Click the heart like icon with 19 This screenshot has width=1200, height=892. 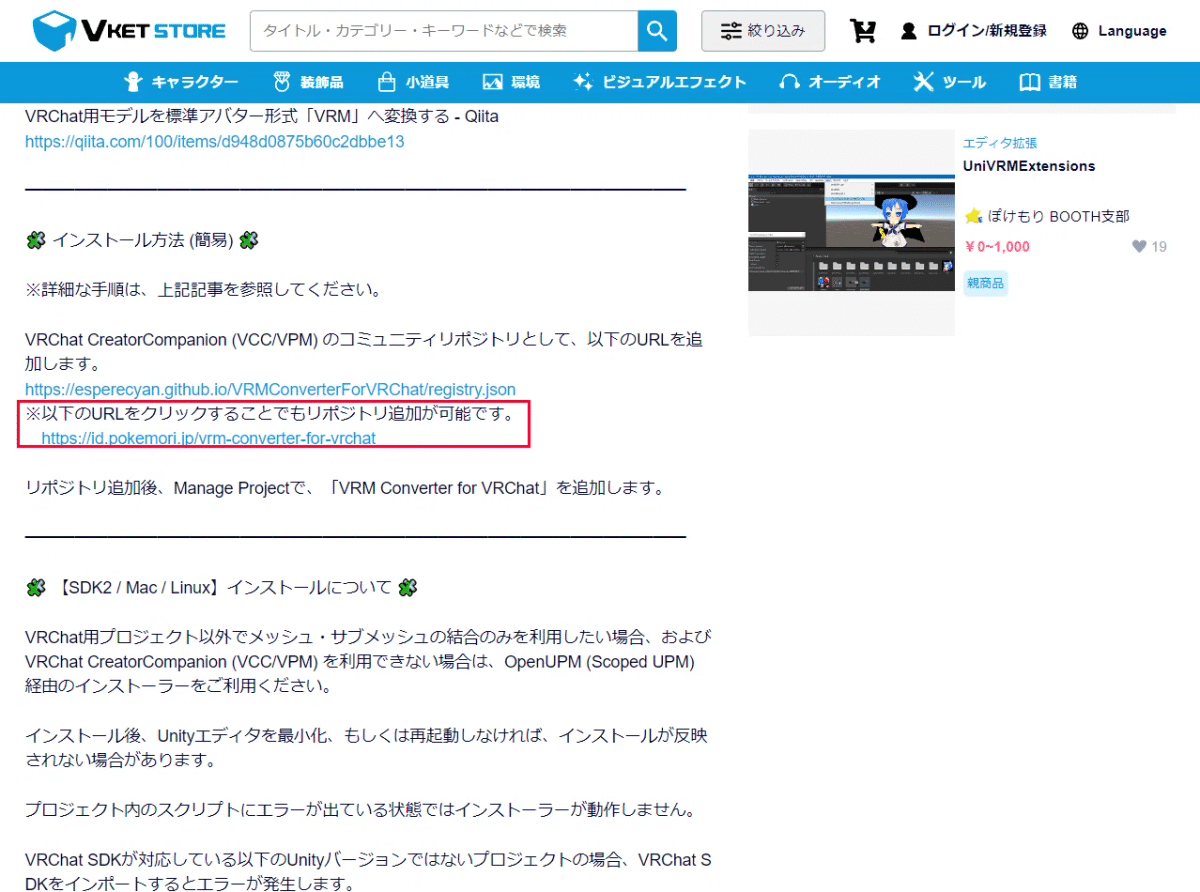1139,246
